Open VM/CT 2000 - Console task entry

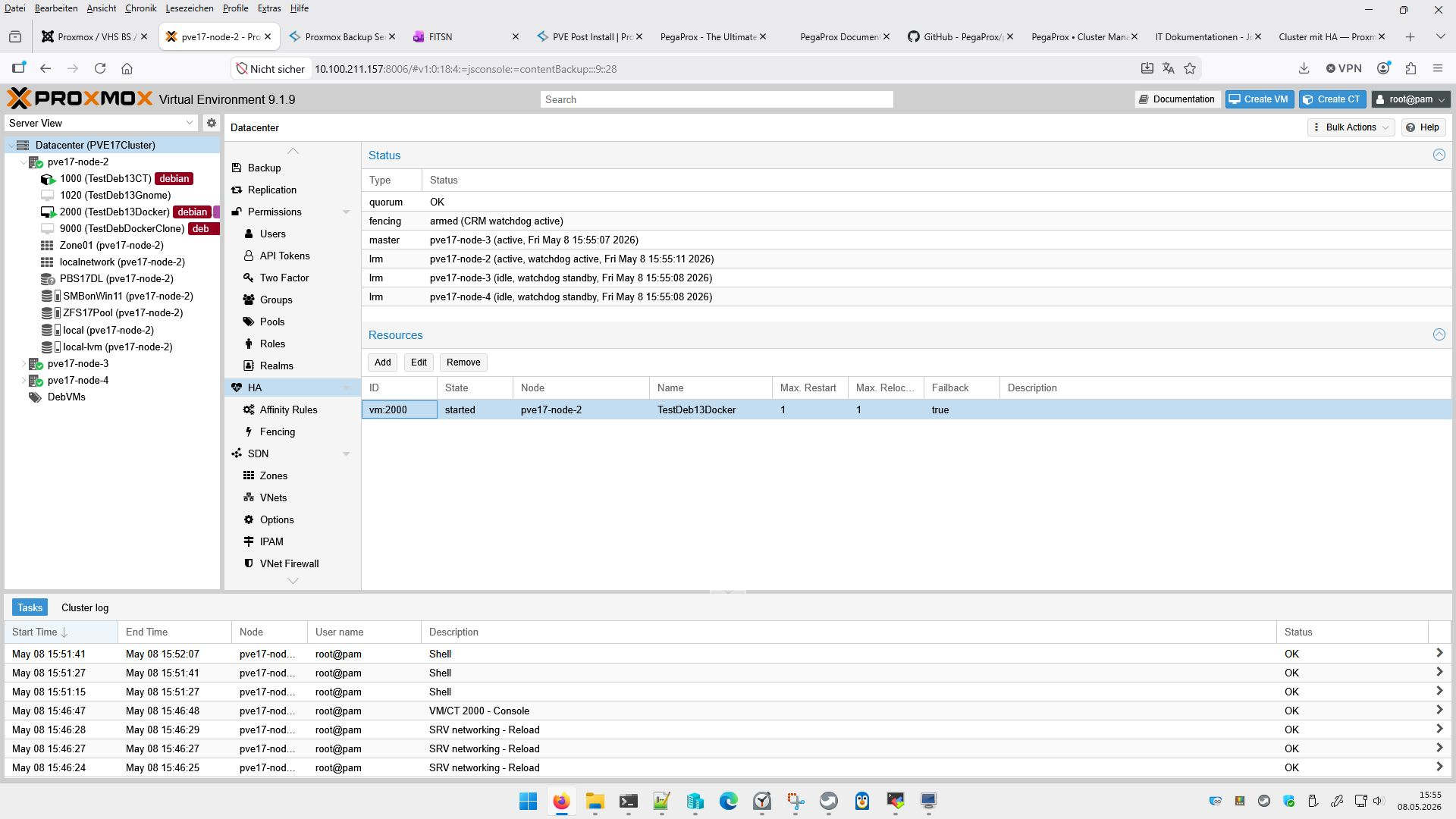pyautogui.click(x=726, y=711)
